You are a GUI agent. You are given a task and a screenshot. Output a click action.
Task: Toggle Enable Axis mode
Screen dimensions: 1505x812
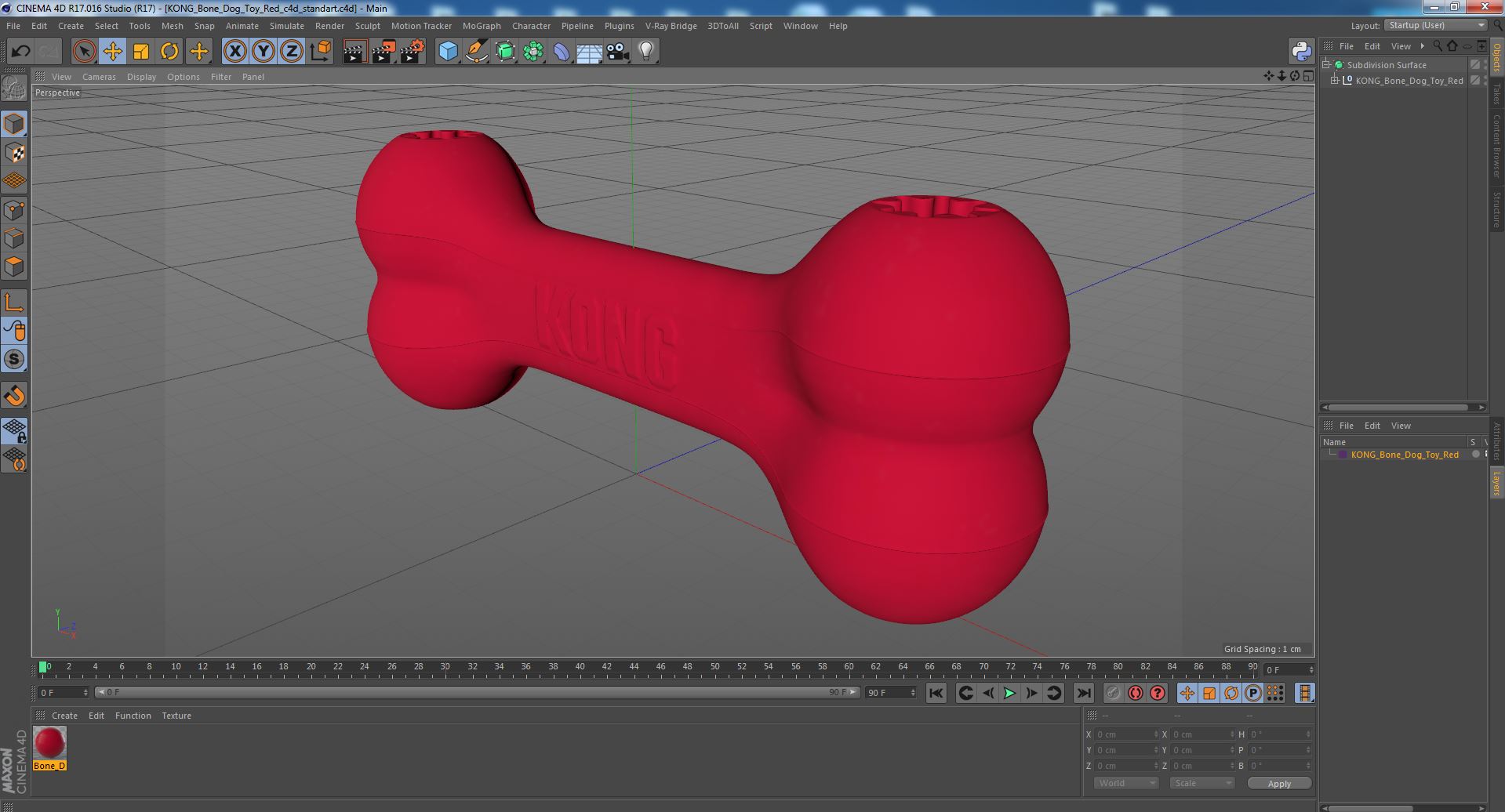tap(14, 303)
